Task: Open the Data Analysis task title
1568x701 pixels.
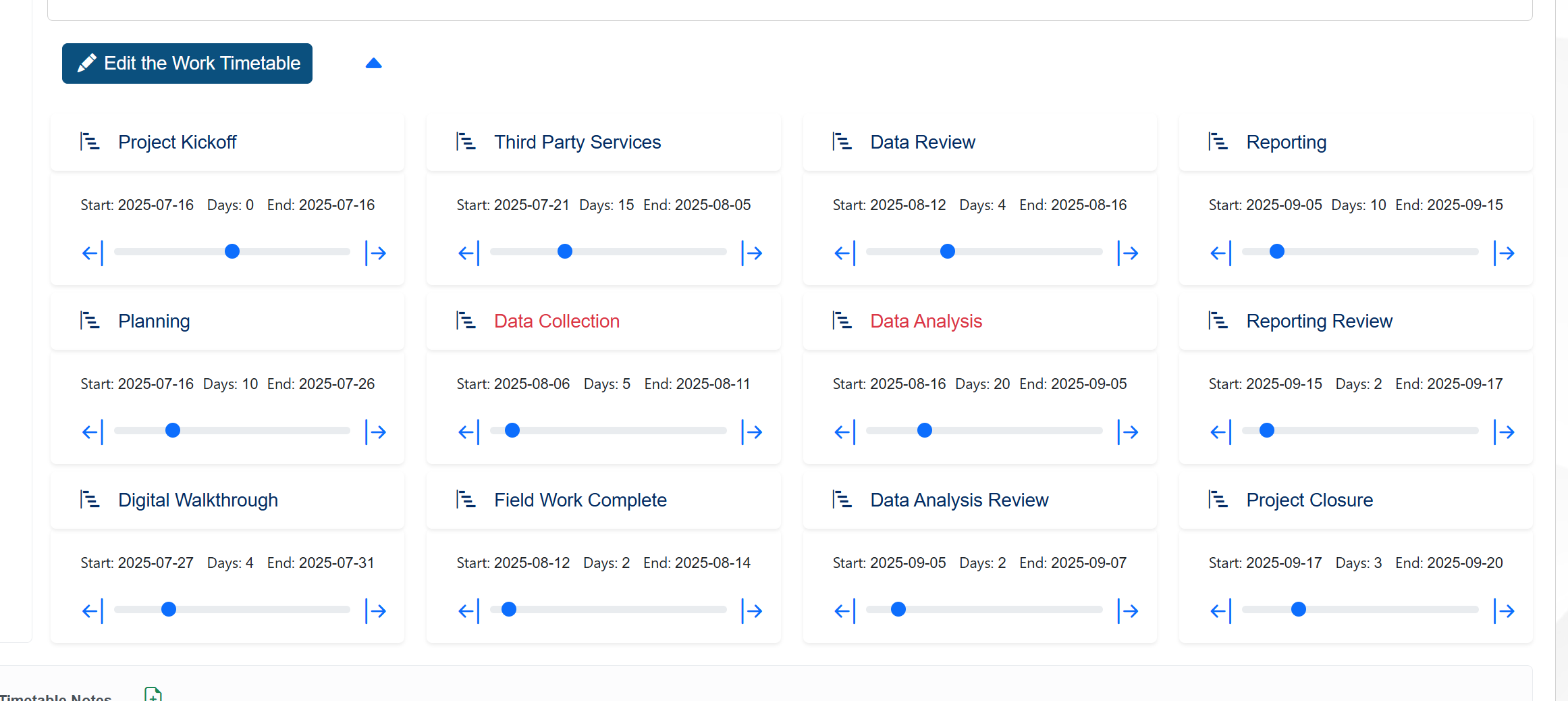Action: pyautogui.click(x=925, y=321)
